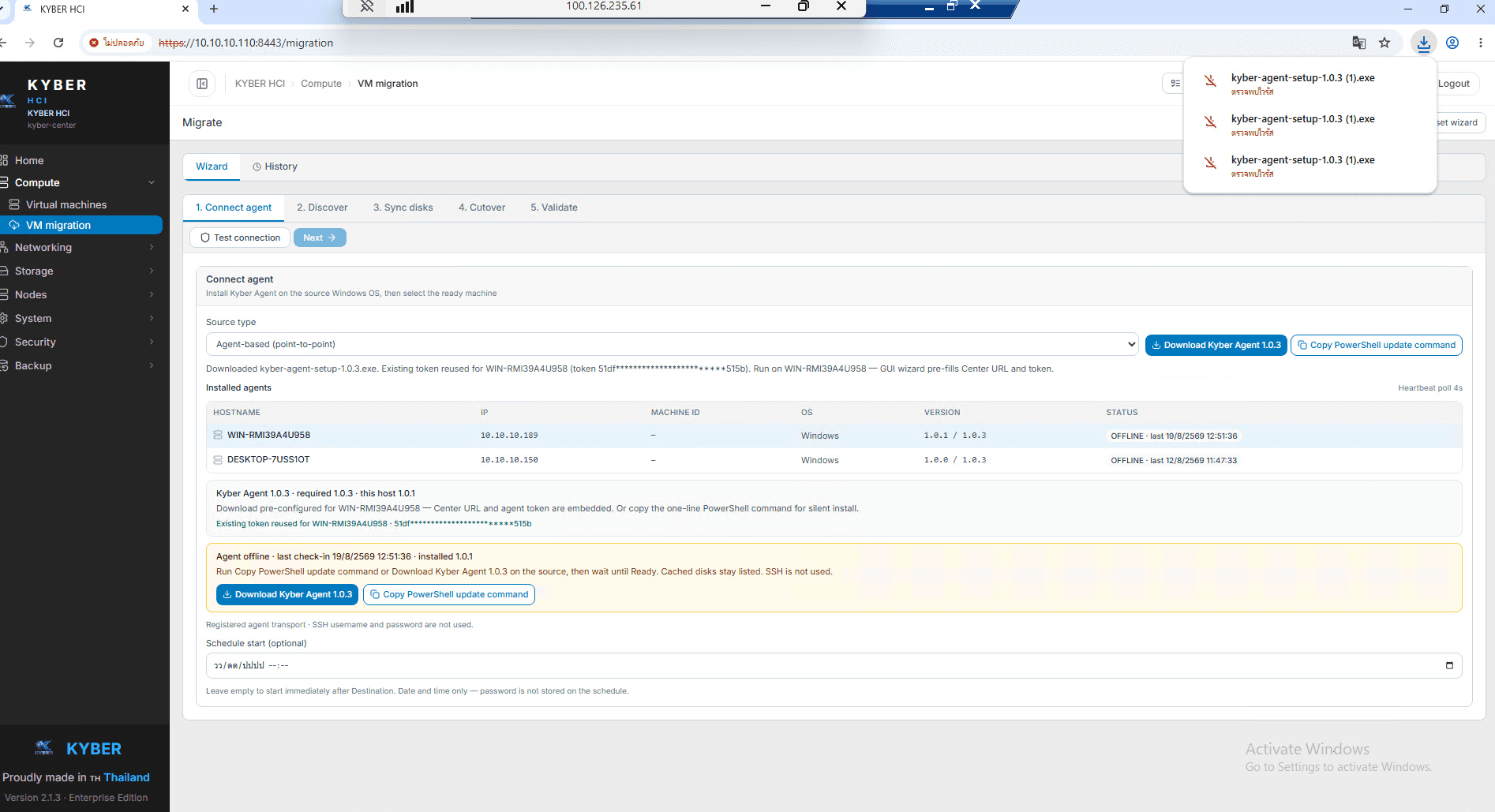Switch to the History tab
This screenshot has width=1495, height=812.
click(275, 167)
